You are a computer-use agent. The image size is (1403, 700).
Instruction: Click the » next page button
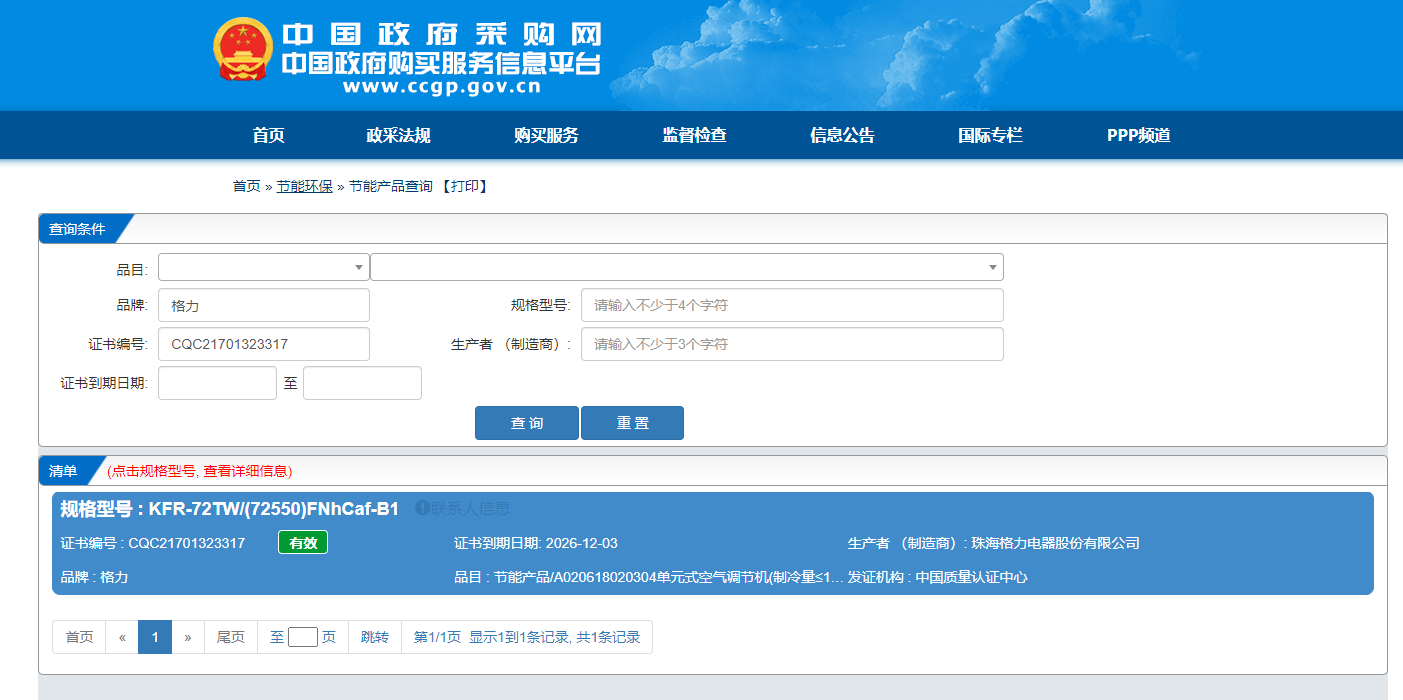(x=188, y=637)
